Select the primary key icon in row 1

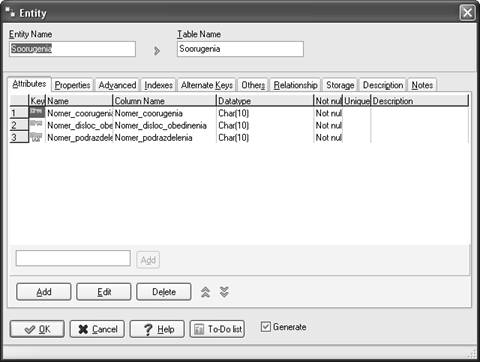37,113
